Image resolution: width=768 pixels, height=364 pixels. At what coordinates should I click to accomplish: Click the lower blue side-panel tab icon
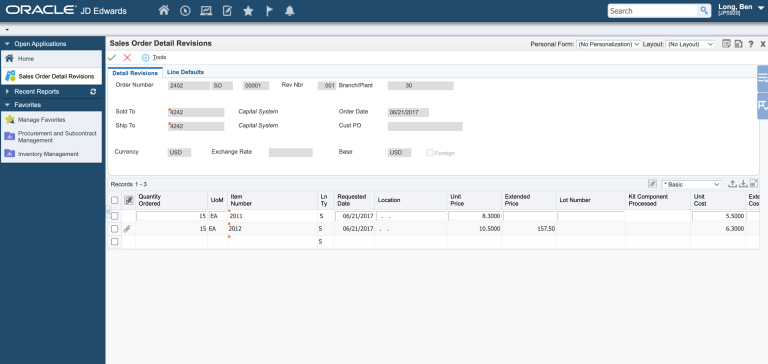(x=763, y=105)
